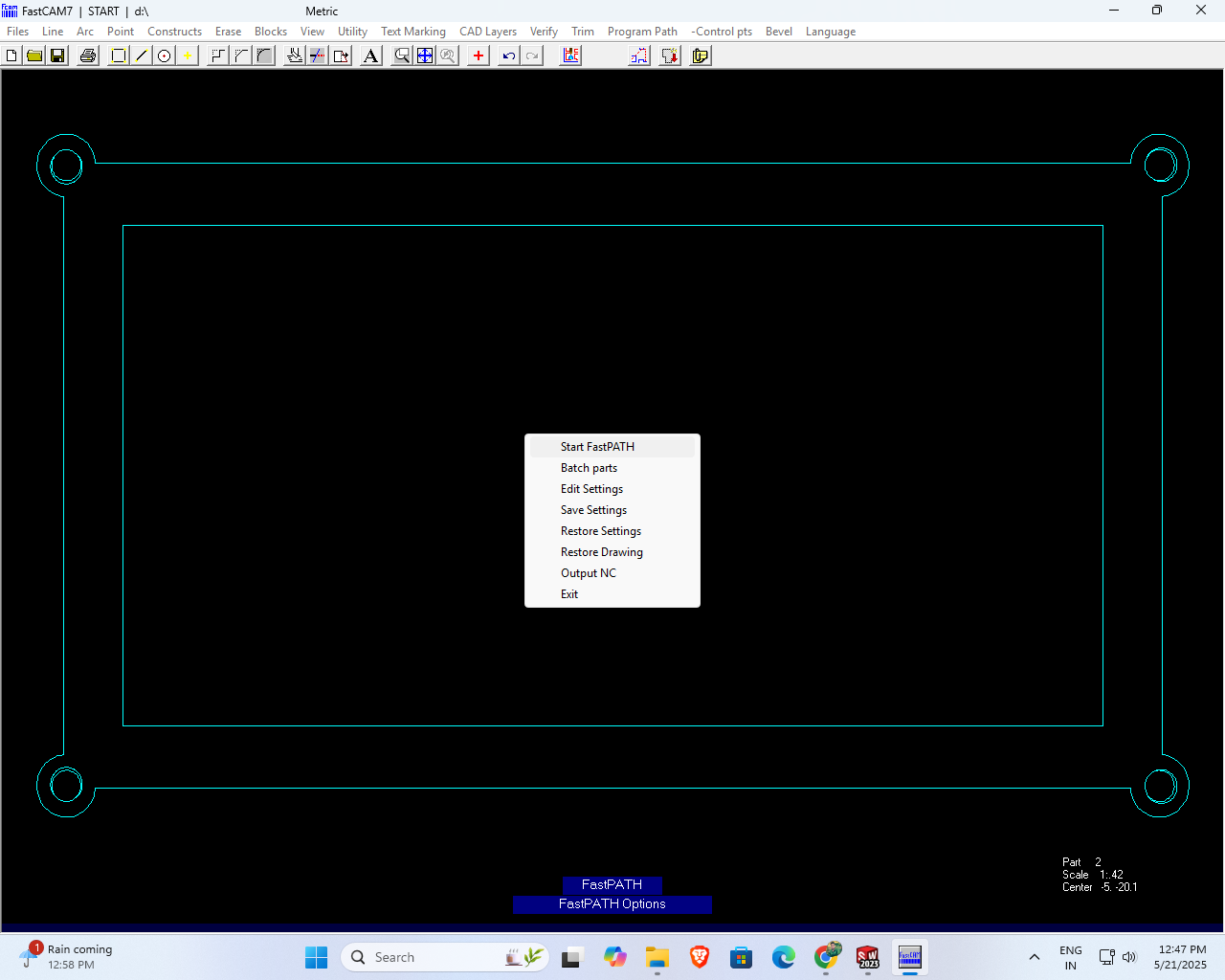Click the Save floppy disk icon
This screenshot has height=980, width=1225.
57,56
